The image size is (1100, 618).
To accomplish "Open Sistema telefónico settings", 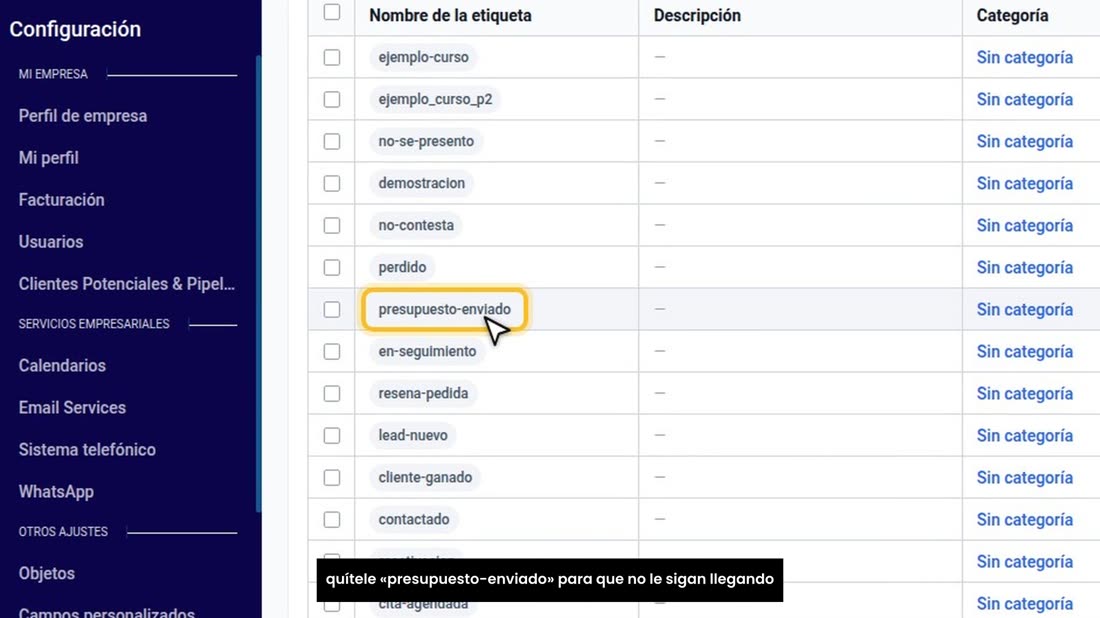I will click(x=87, y=450).
